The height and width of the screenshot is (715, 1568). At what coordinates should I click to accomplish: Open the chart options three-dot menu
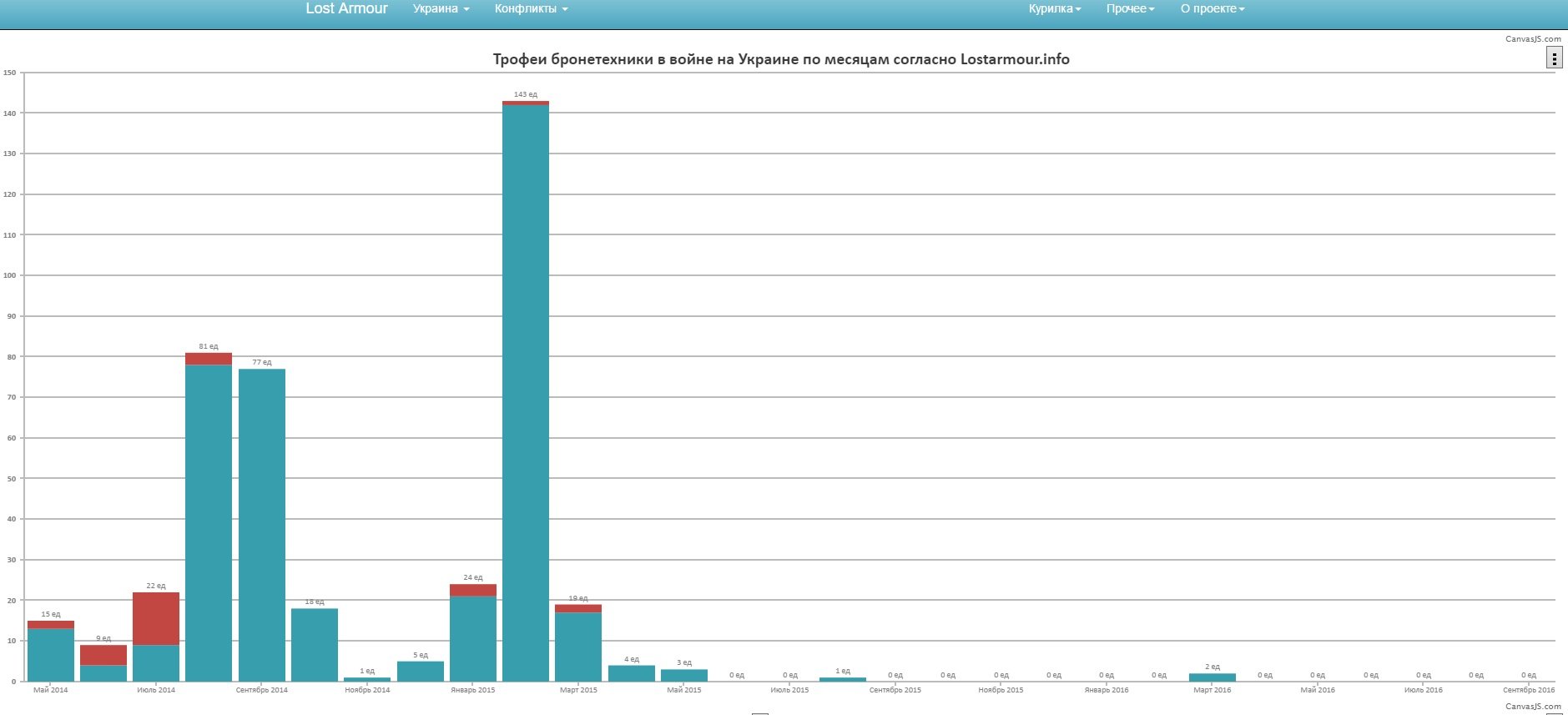point(1554,58)
